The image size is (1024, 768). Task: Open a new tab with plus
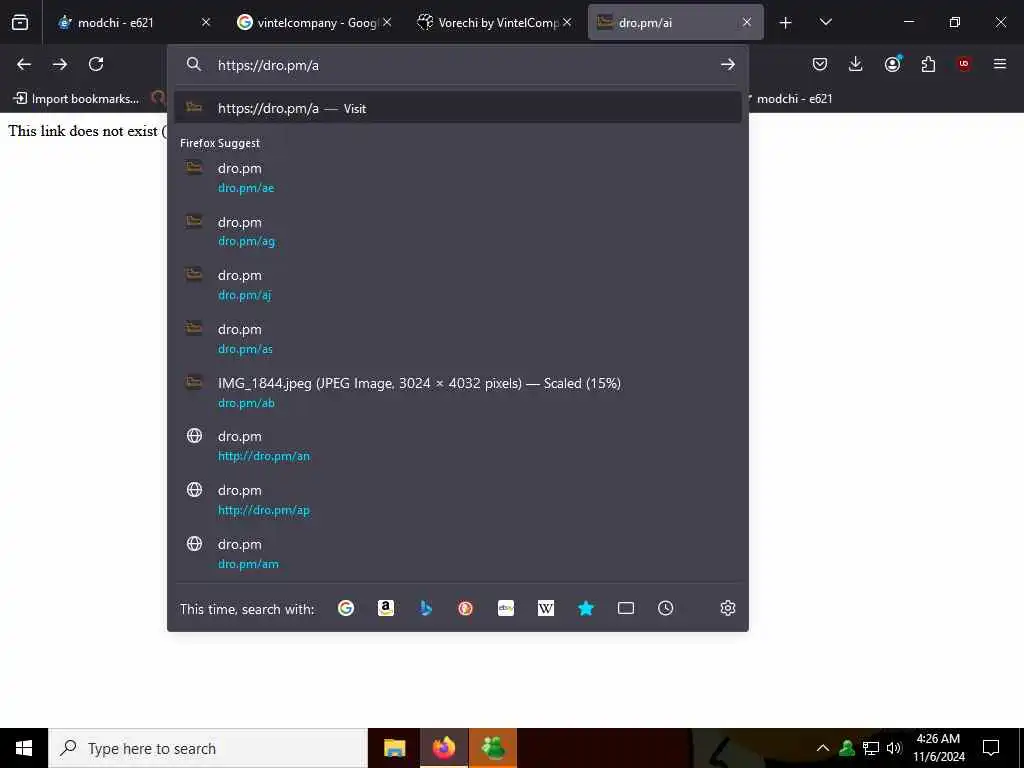(x=786, y=23)
